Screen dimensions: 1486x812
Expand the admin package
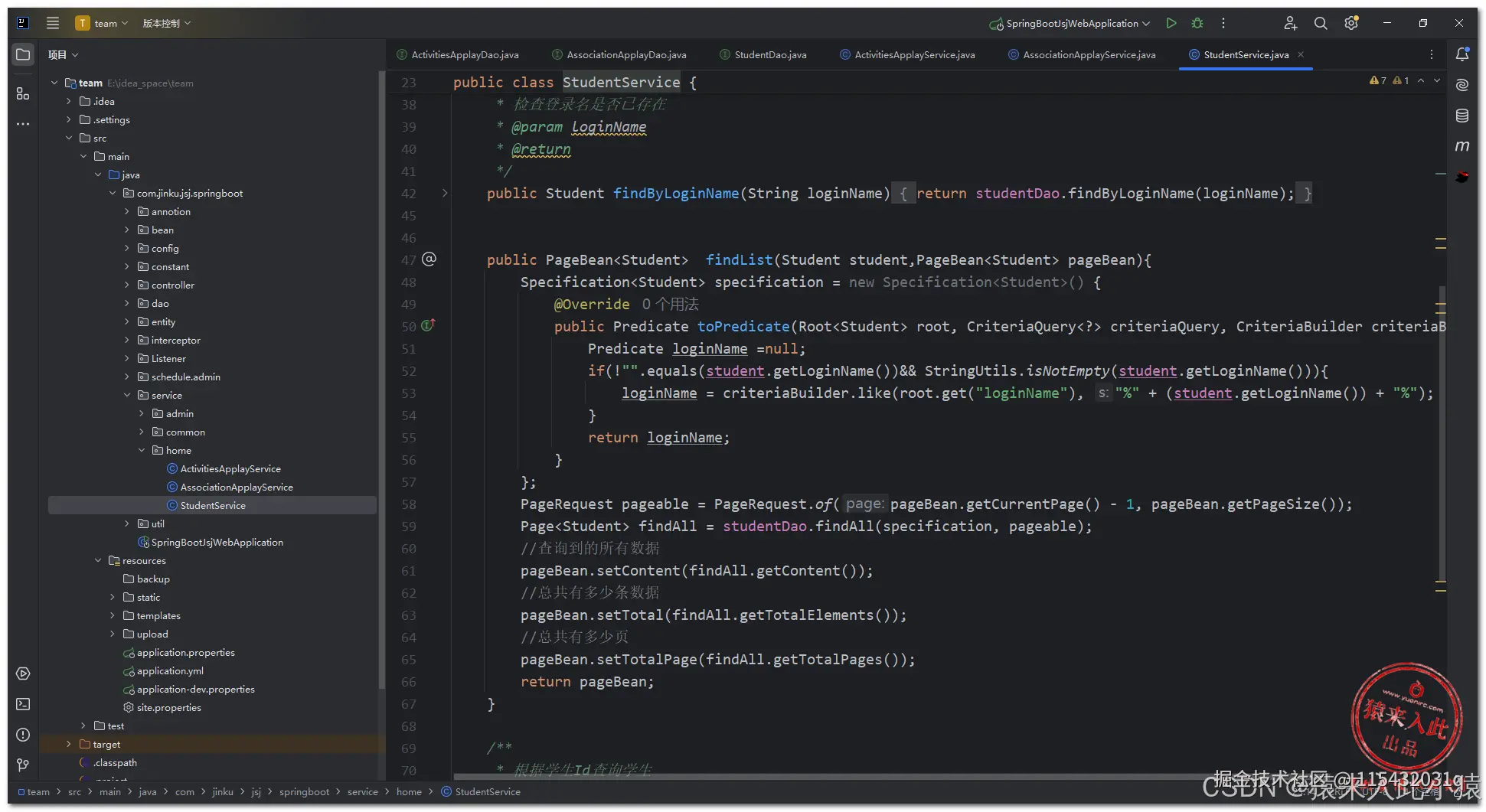pos(142,413)
